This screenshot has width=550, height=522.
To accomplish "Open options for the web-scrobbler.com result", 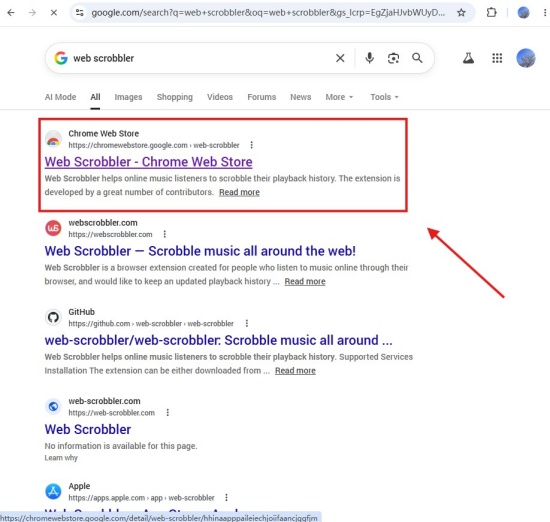I will pos(168,413).
